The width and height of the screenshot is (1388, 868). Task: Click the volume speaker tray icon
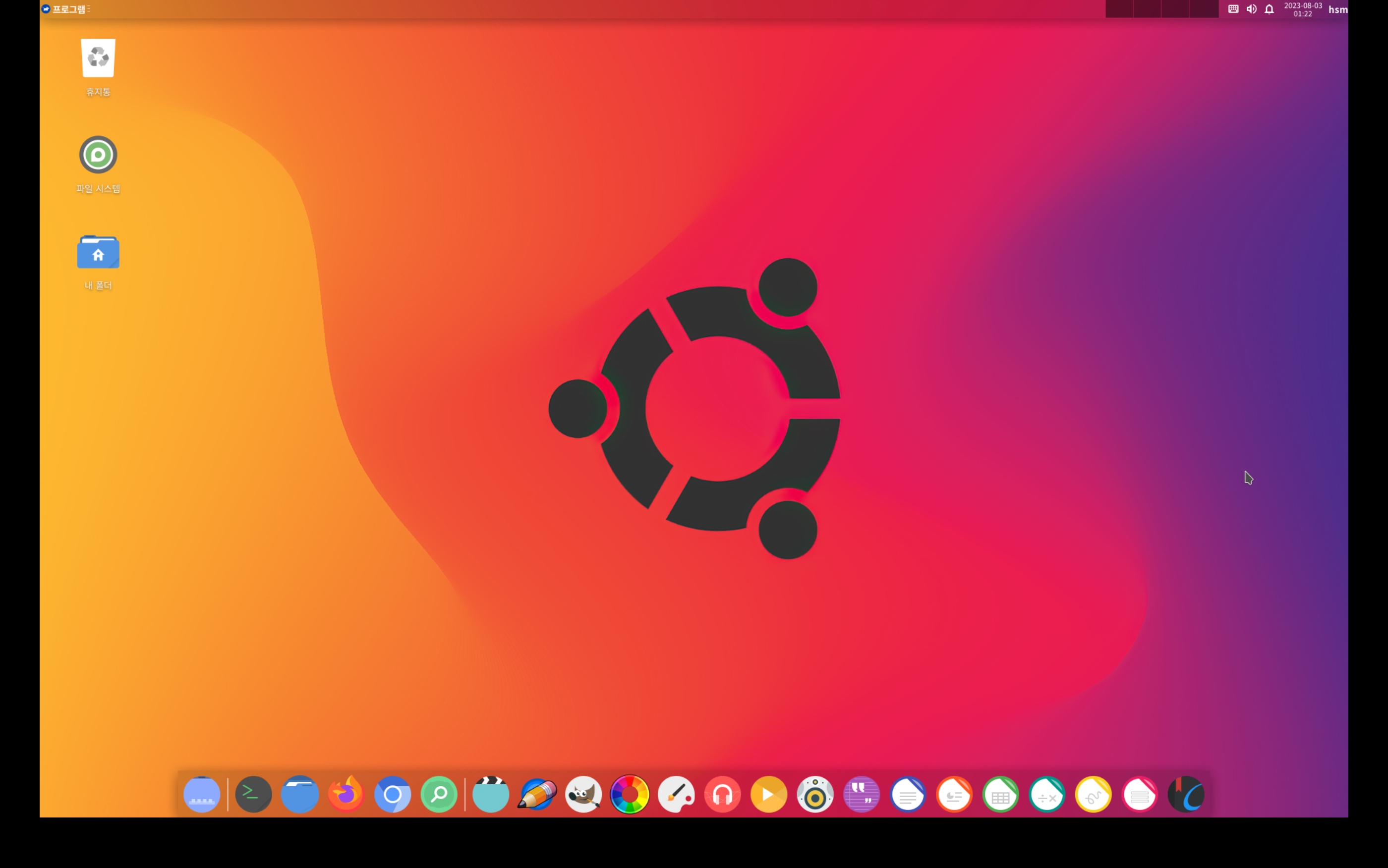coord(1251,9)
